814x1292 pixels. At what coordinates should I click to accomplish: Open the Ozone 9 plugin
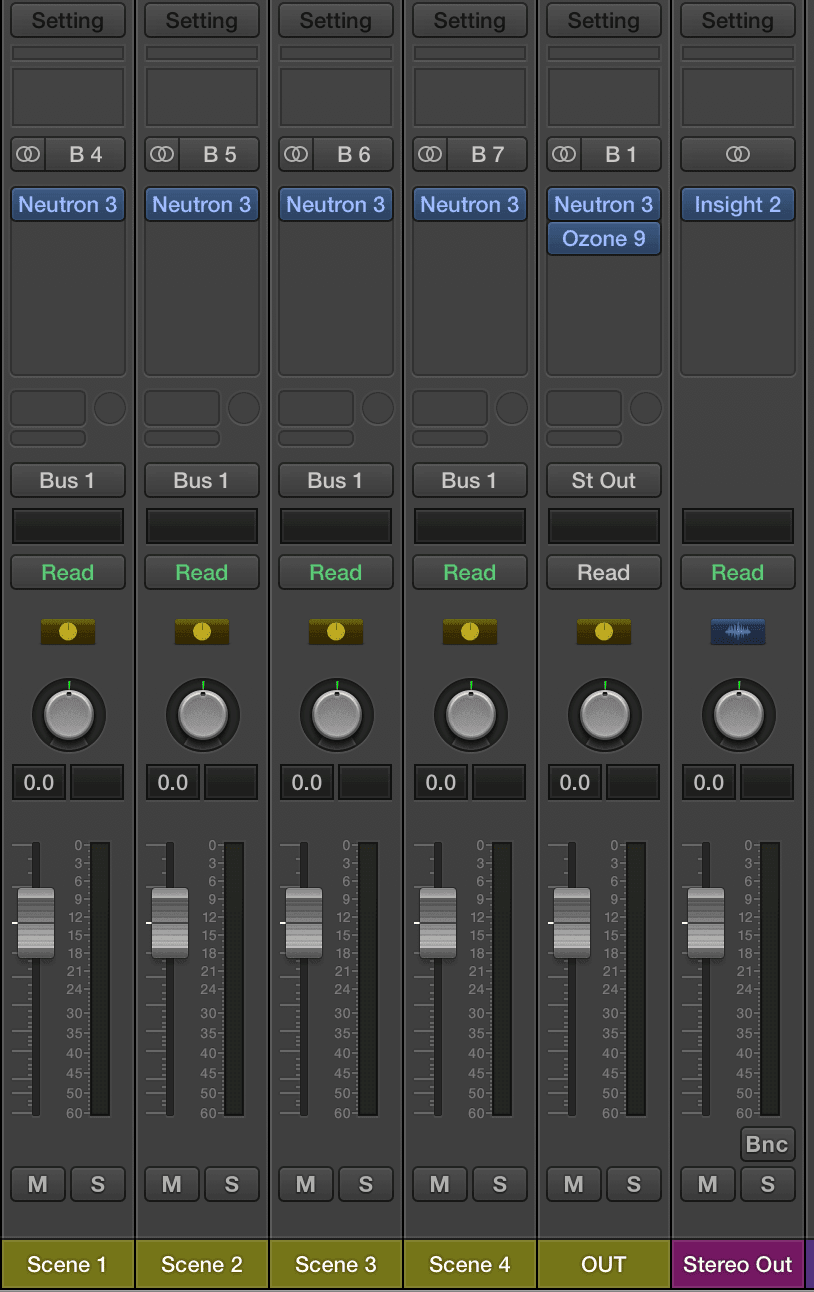(604, 238)
